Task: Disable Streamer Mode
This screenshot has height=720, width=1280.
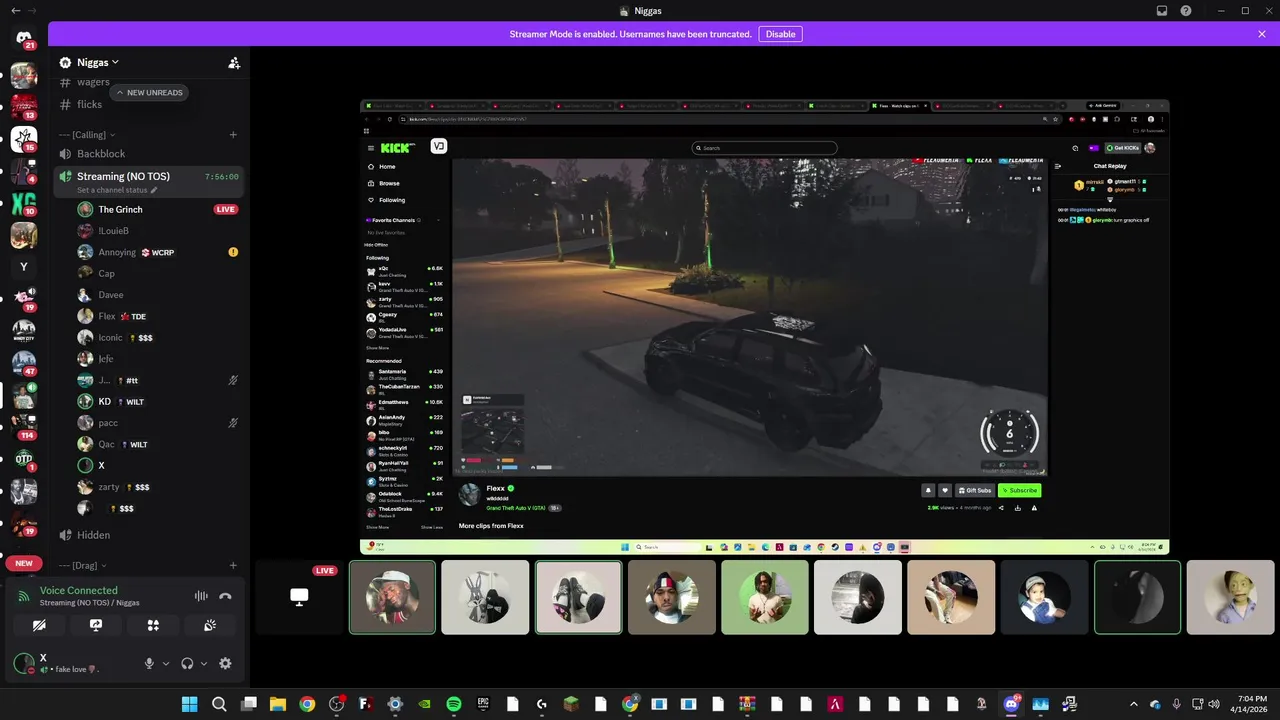Action: (780, 34)
